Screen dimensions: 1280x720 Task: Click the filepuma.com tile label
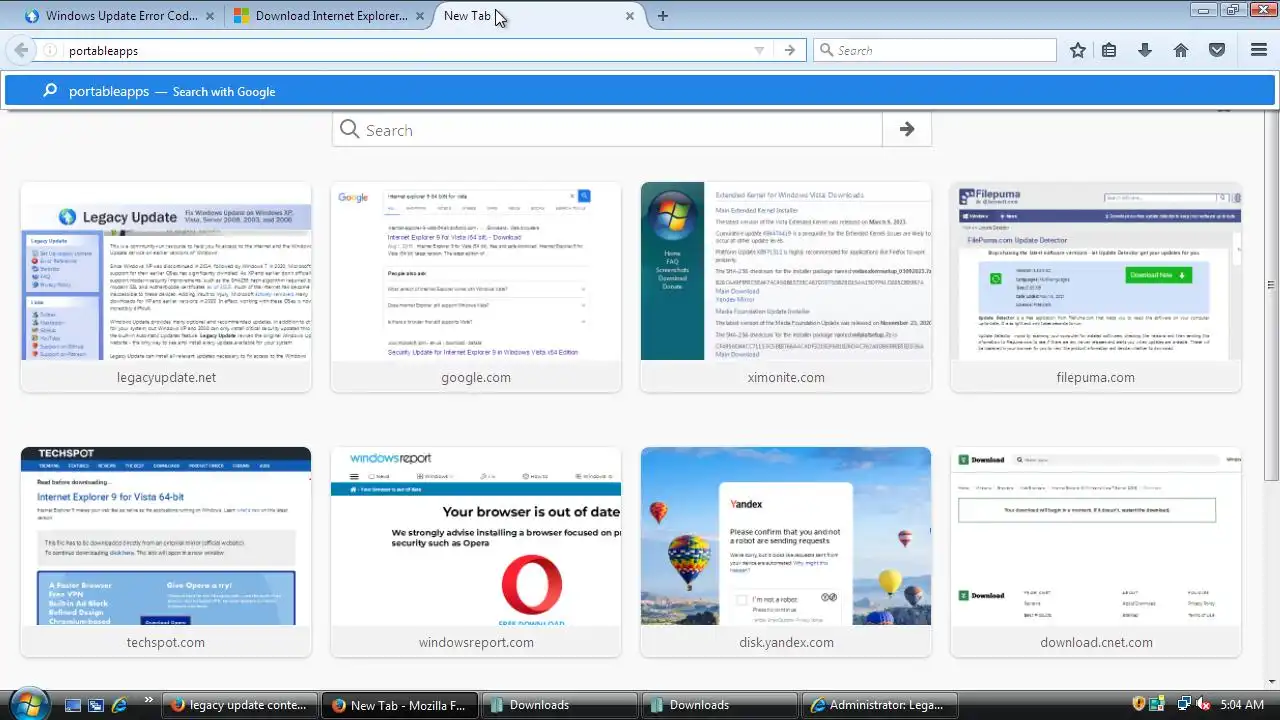tap(1096, 377)
